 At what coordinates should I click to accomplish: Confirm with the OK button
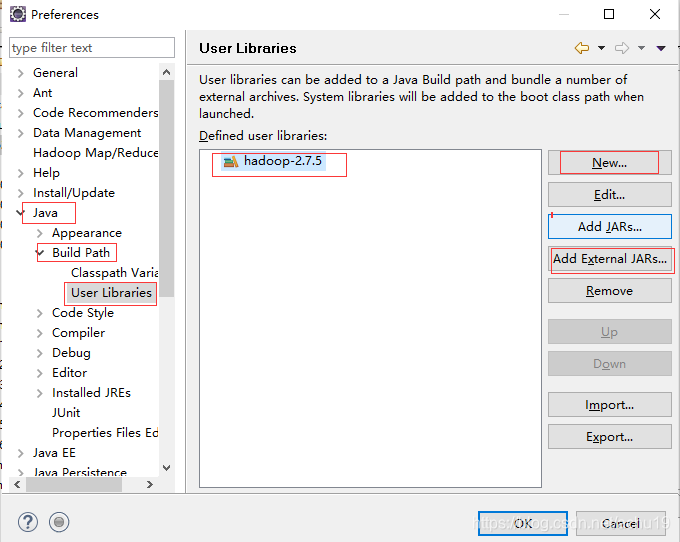tap(523, 523)
